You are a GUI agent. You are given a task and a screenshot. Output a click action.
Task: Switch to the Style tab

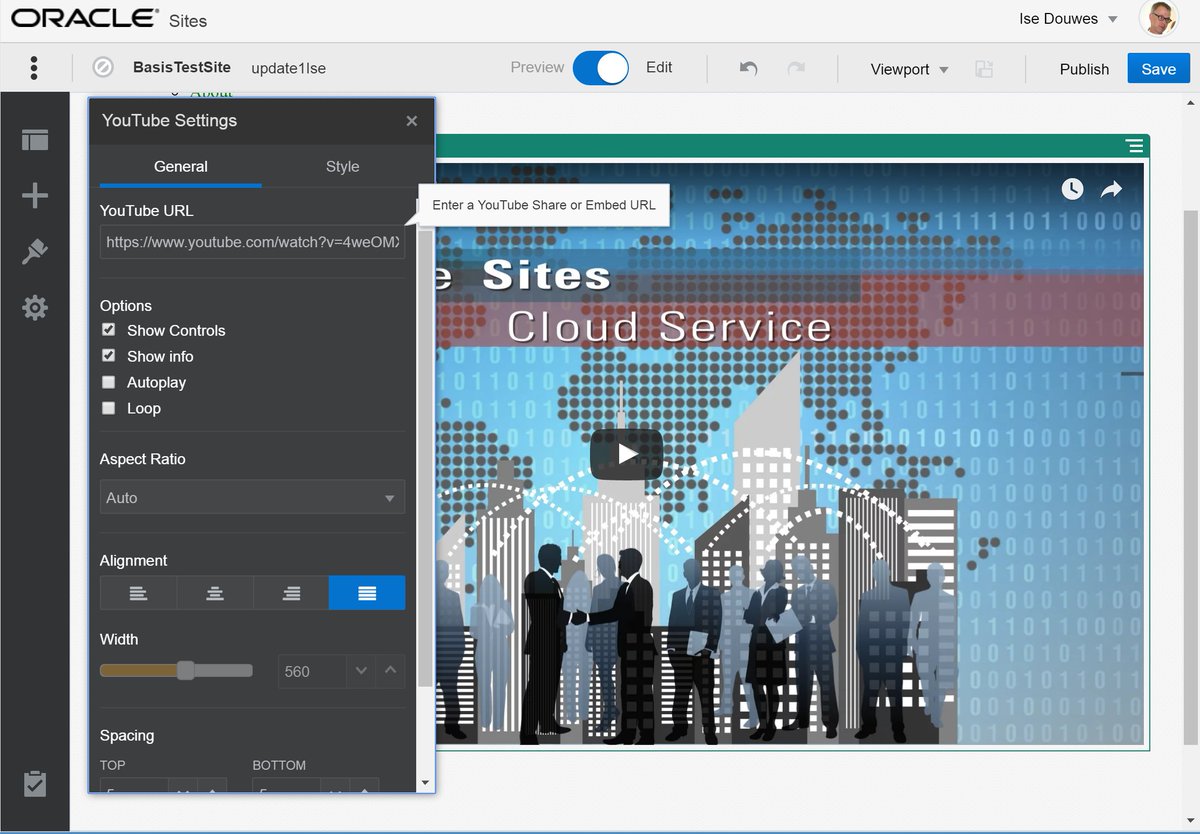coord(342,166)
